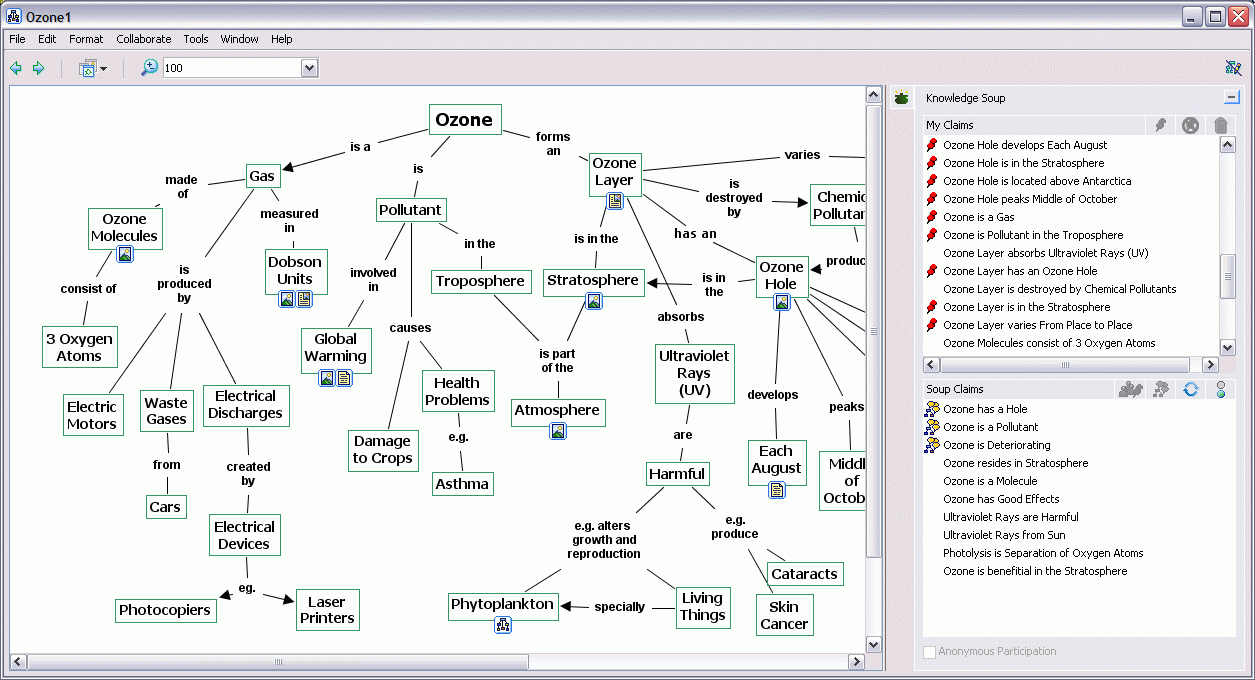Select 'Ozone is a Pollutant' soup claim
Viewport: 1255px width, 680px height.
[x=990, y=427]
